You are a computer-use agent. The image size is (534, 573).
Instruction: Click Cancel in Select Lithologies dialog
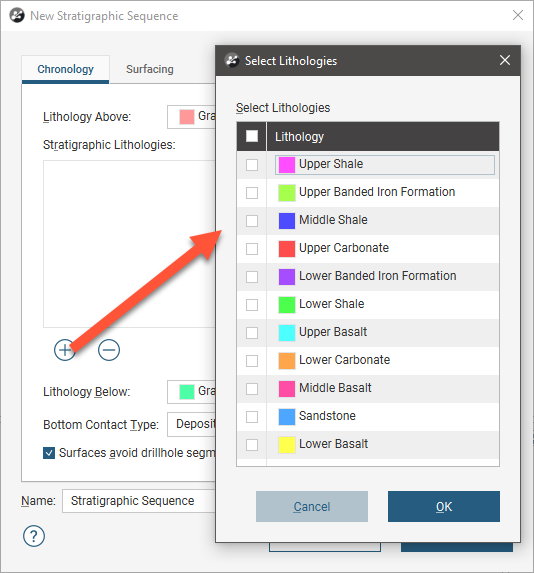(x=312, y=506)
